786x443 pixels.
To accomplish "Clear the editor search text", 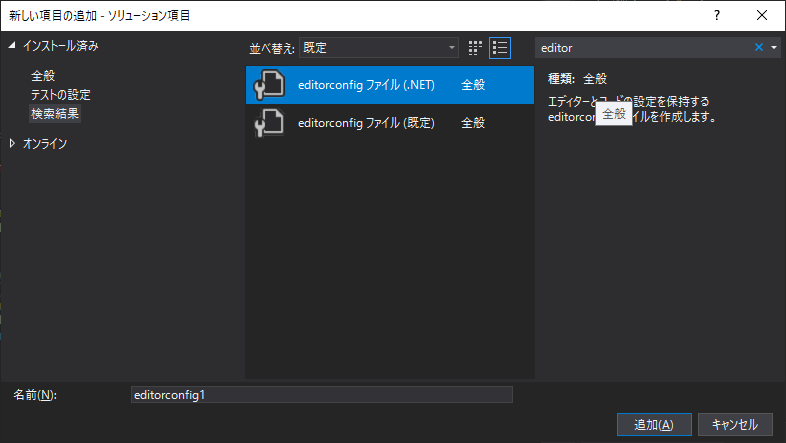I will coord(758,47).
